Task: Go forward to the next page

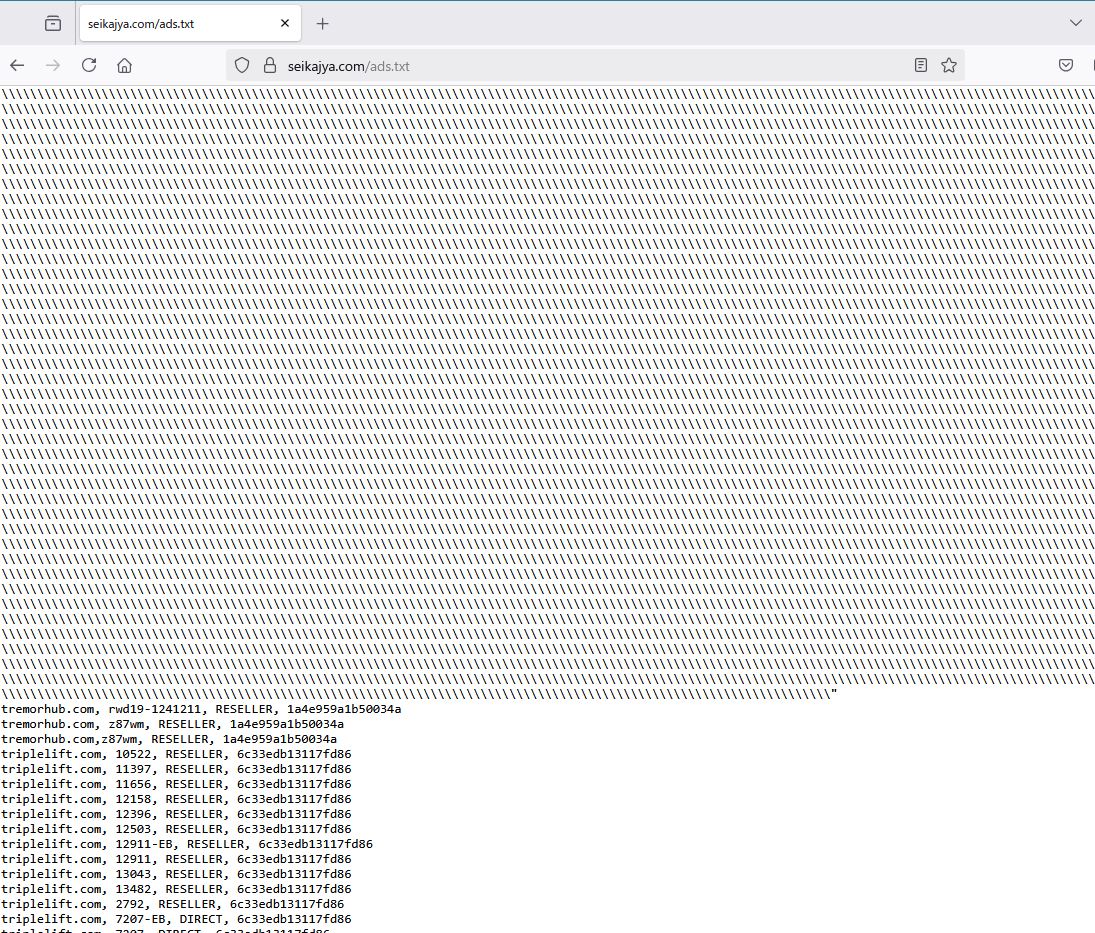Action: tap(53, 66)
